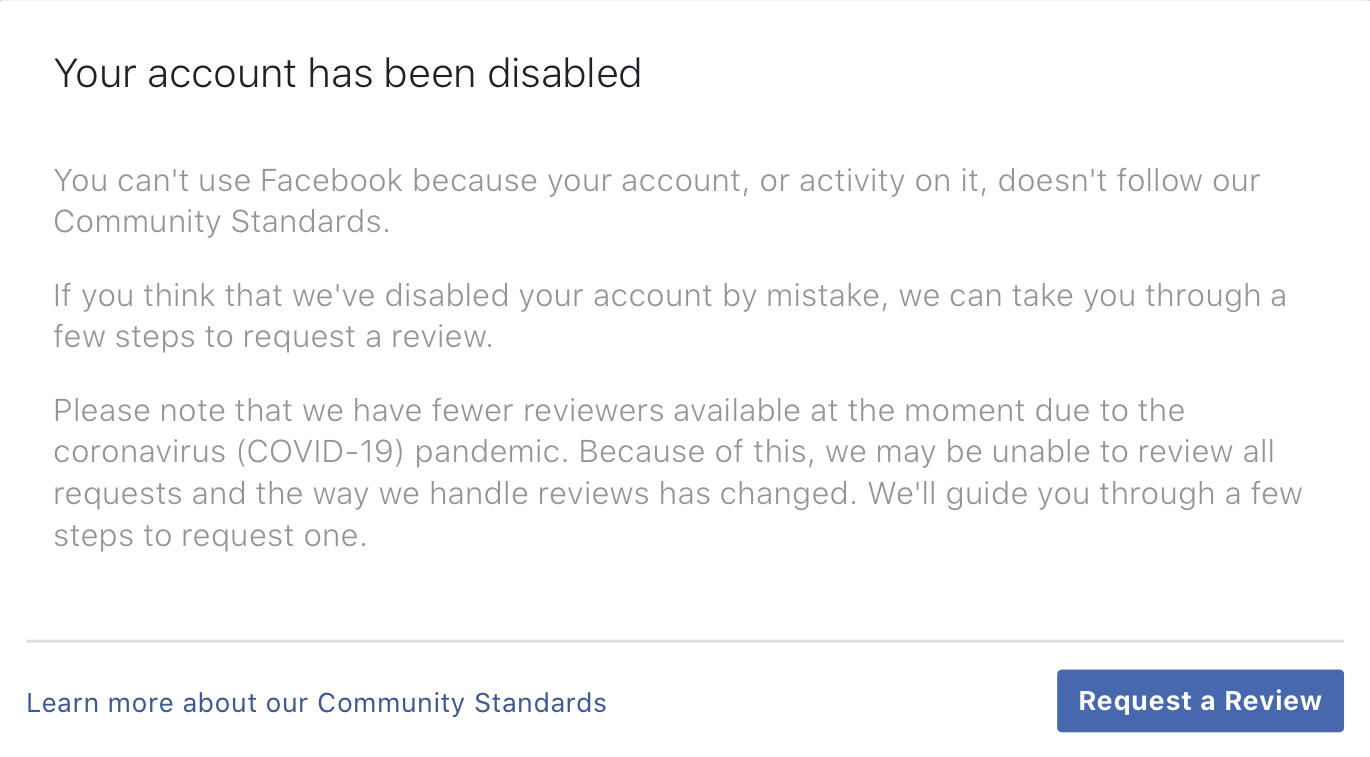Click the '(COVID-19)' text in the notice

point(320,452)
